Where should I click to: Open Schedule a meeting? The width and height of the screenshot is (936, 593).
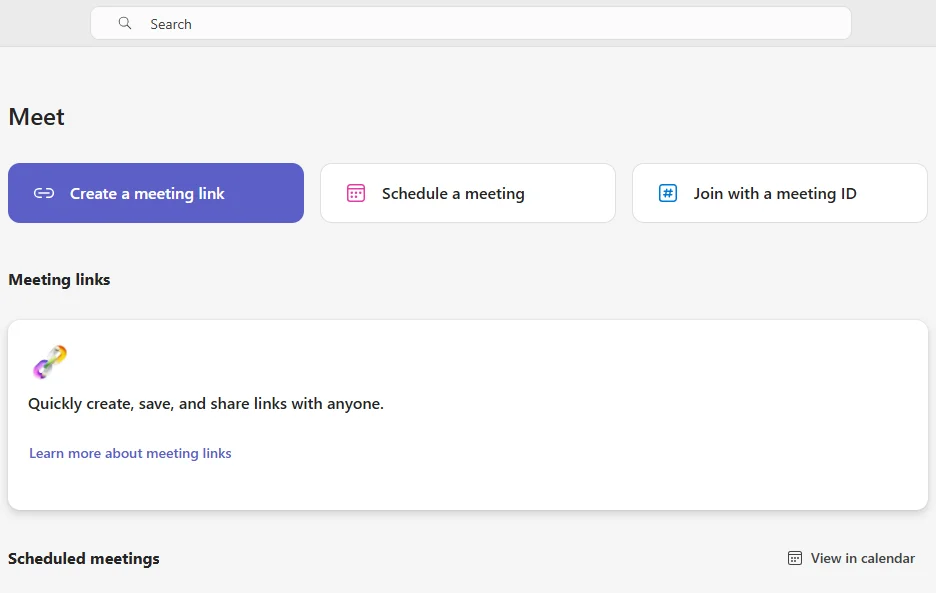(x=467, y=193)
